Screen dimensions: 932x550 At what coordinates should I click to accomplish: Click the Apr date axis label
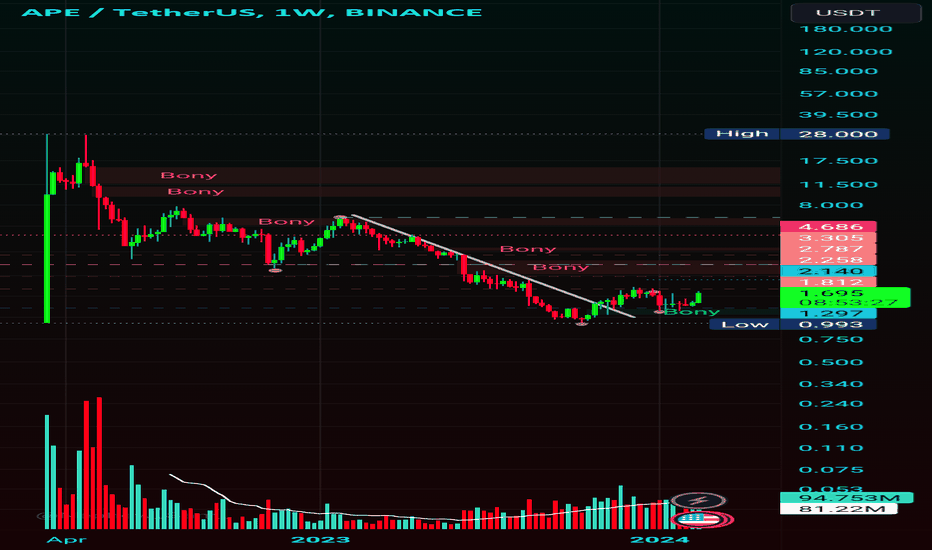(66, 539)
